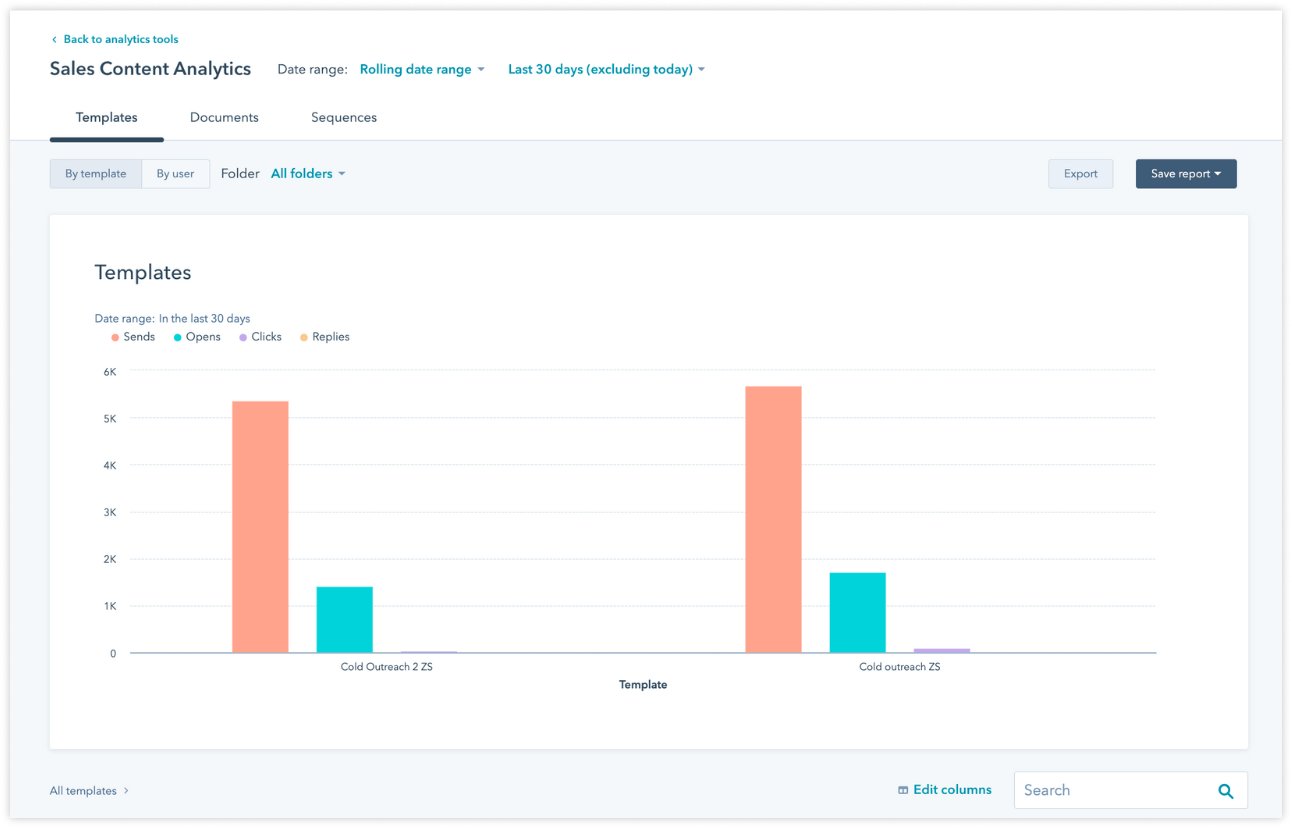Switch to the Documents tab
This screenshot has height=828, width=1292.
pos(224,117)
